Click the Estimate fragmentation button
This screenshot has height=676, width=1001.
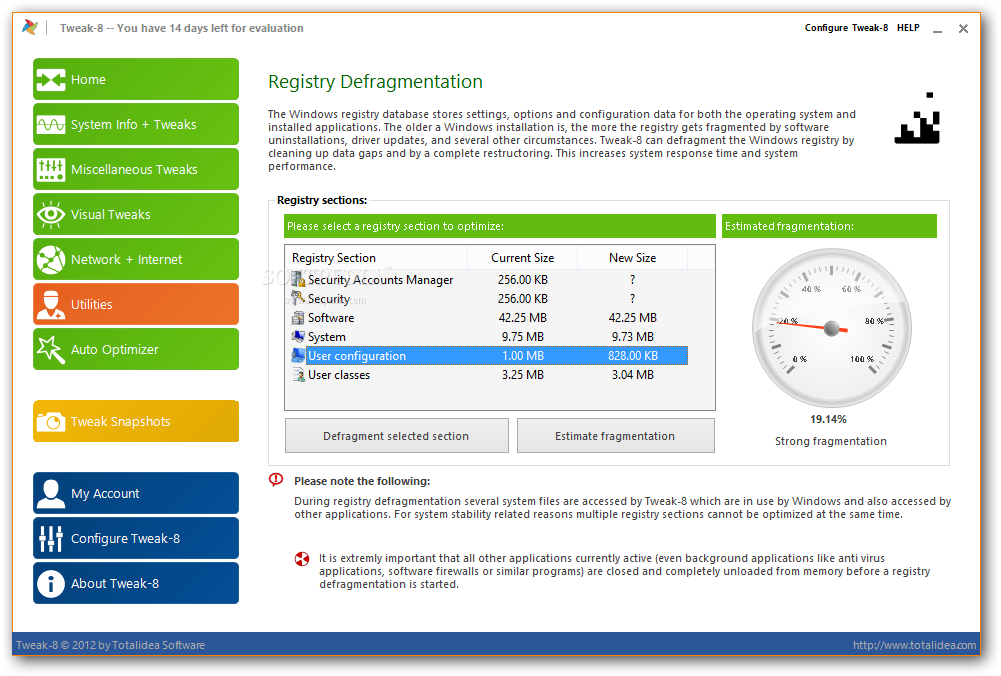tap(615, 436)
